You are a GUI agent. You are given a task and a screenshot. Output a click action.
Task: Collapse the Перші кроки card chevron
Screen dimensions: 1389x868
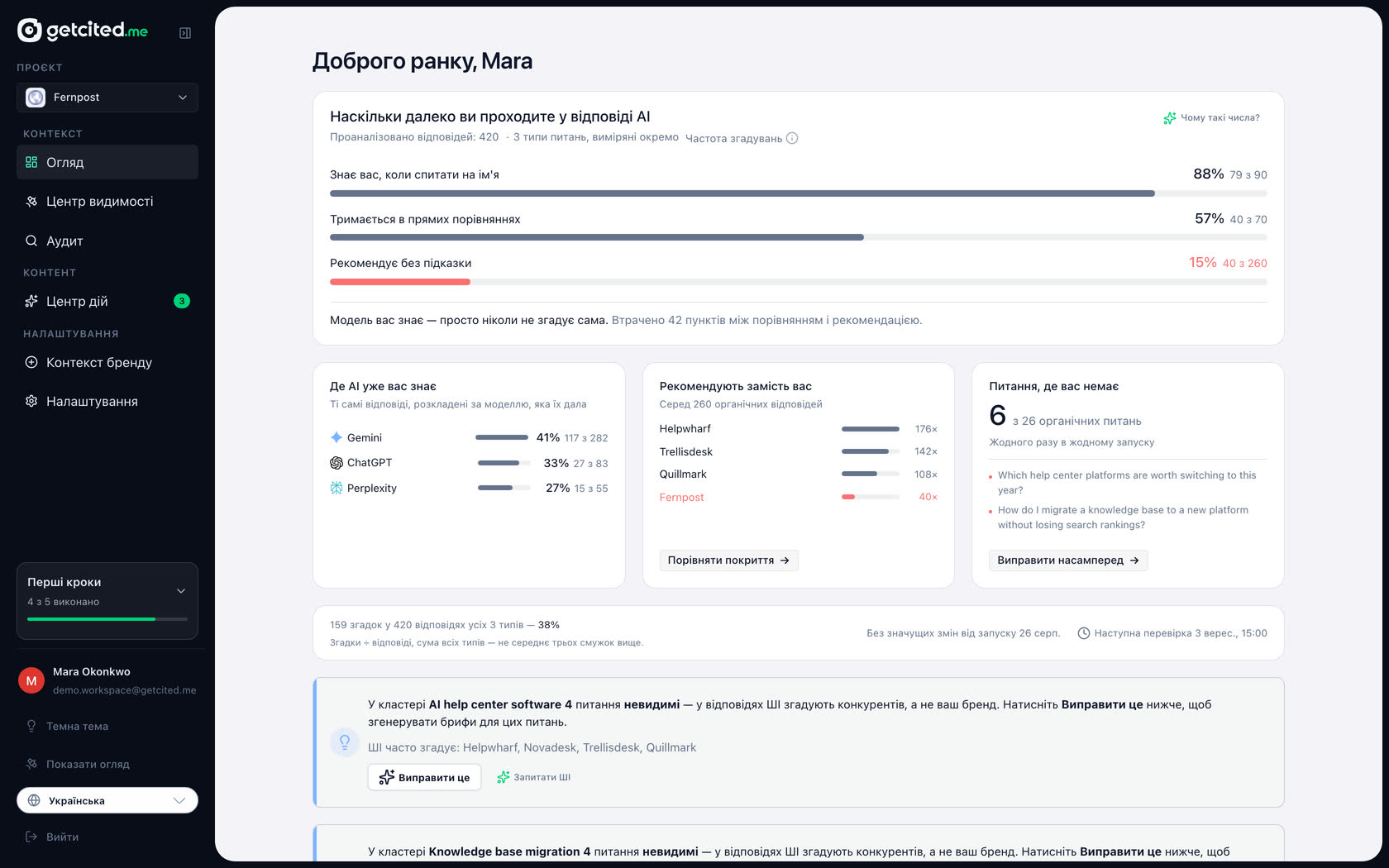coord(181,591)
